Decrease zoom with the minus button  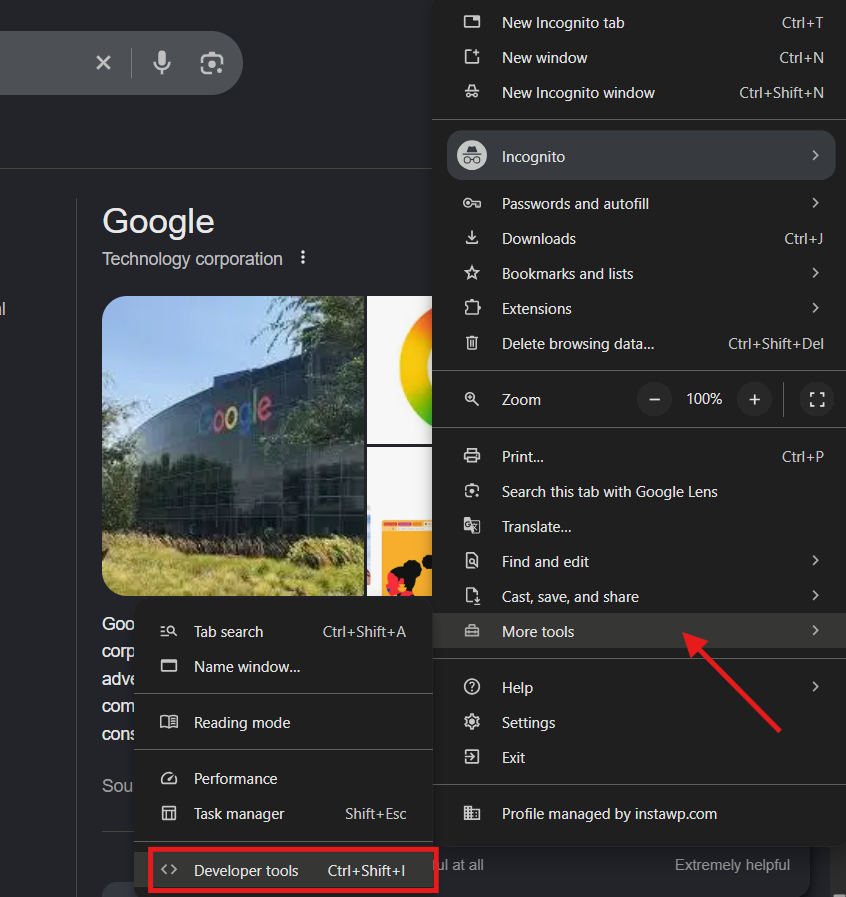(x=654, y=399)
